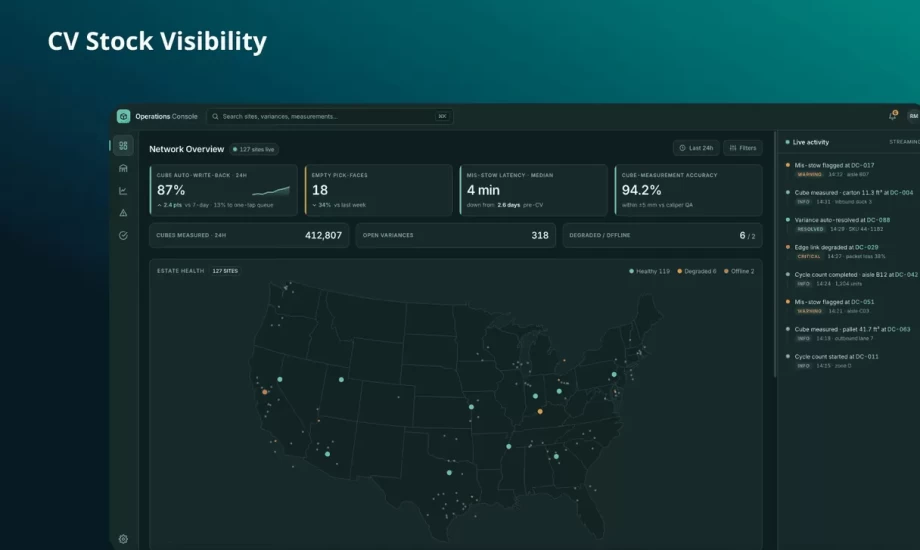
Task: Click the Operations Console logo icon
Action: coord(123,116)
